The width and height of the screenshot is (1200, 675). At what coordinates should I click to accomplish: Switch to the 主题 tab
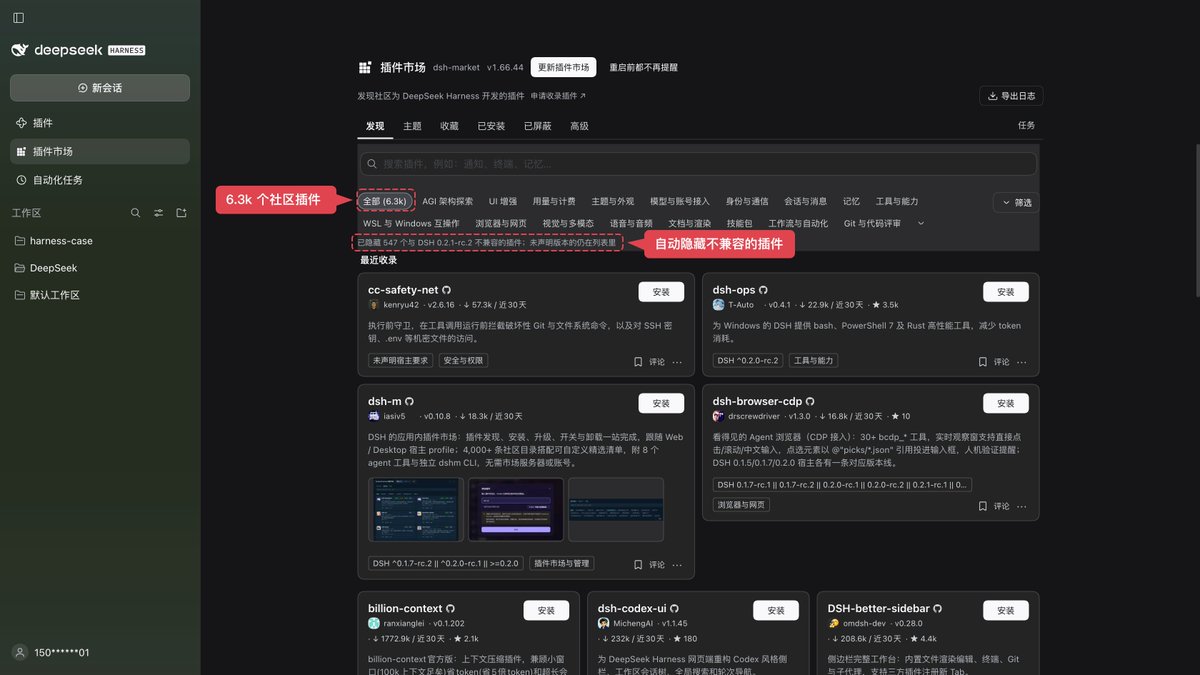[412, 126]
